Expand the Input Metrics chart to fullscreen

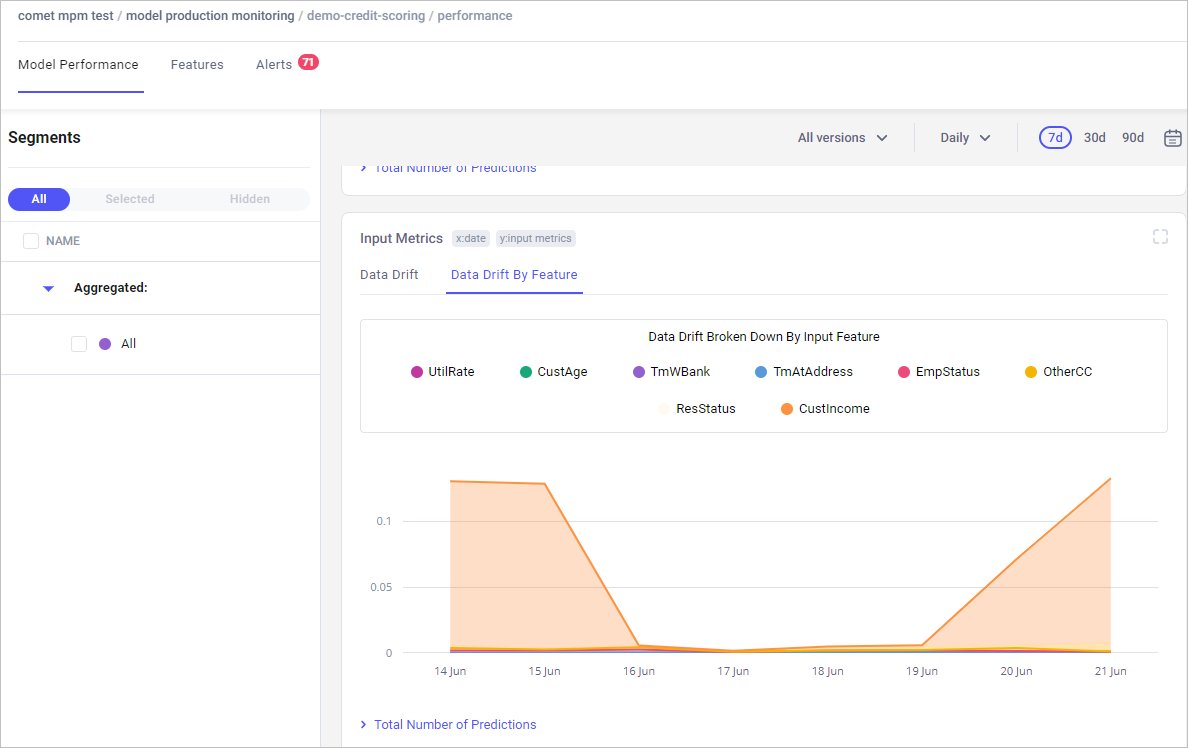point(1160,236)
